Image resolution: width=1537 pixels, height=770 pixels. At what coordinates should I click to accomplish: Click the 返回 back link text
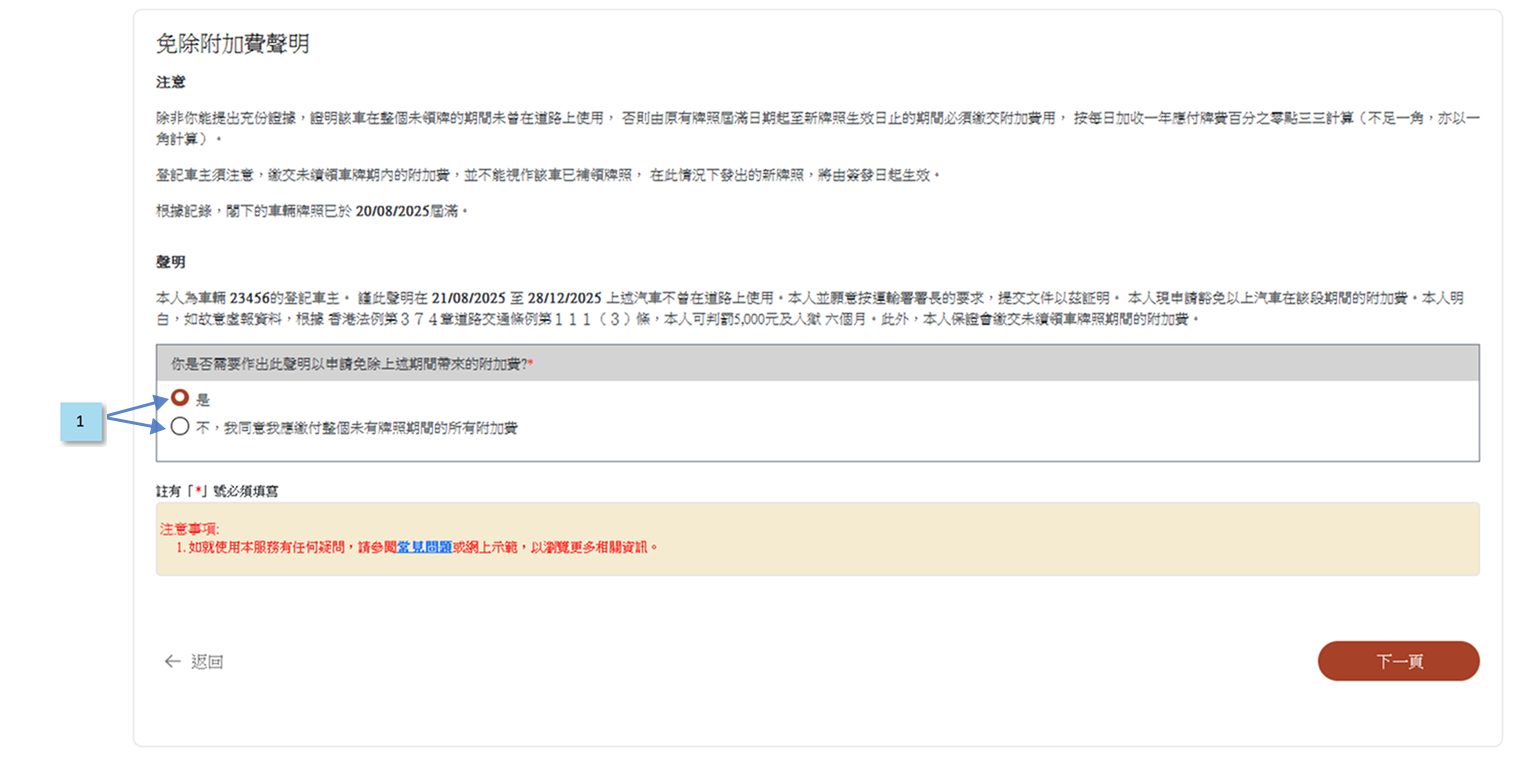207,662
